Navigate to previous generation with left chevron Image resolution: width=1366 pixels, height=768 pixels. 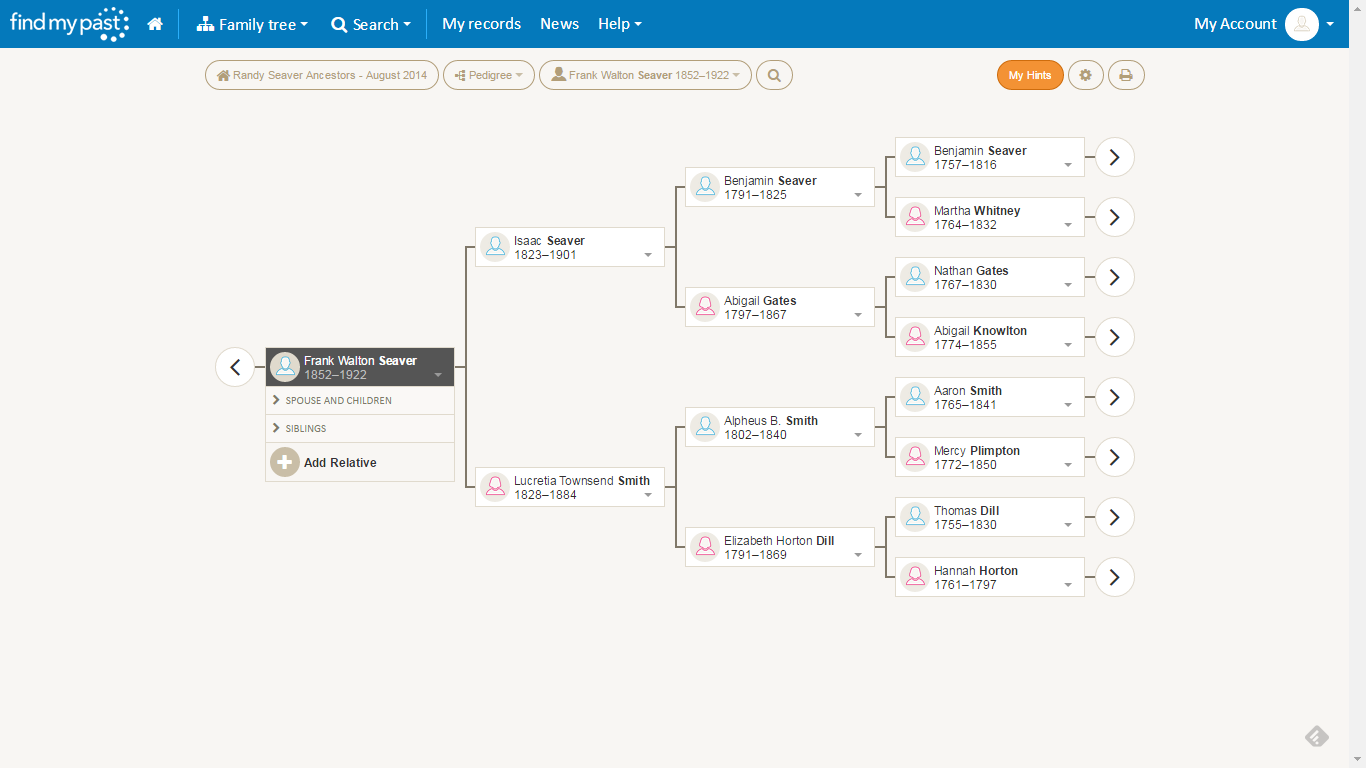[x=235, y=367]
